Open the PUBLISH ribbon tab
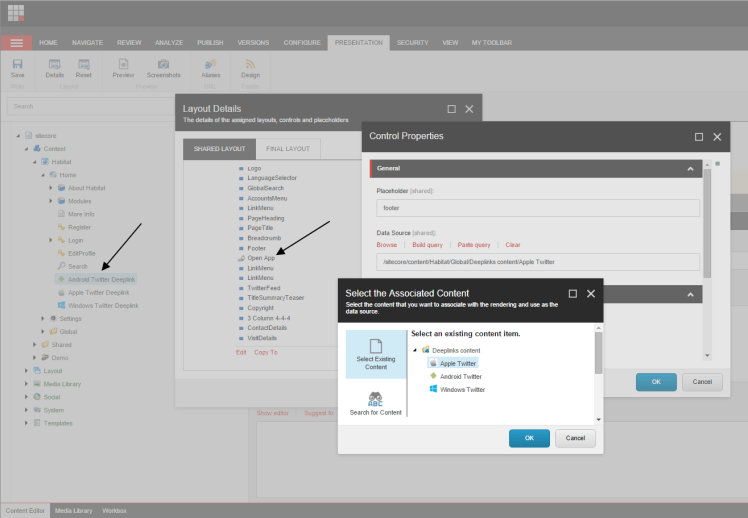 coord(210,43)
